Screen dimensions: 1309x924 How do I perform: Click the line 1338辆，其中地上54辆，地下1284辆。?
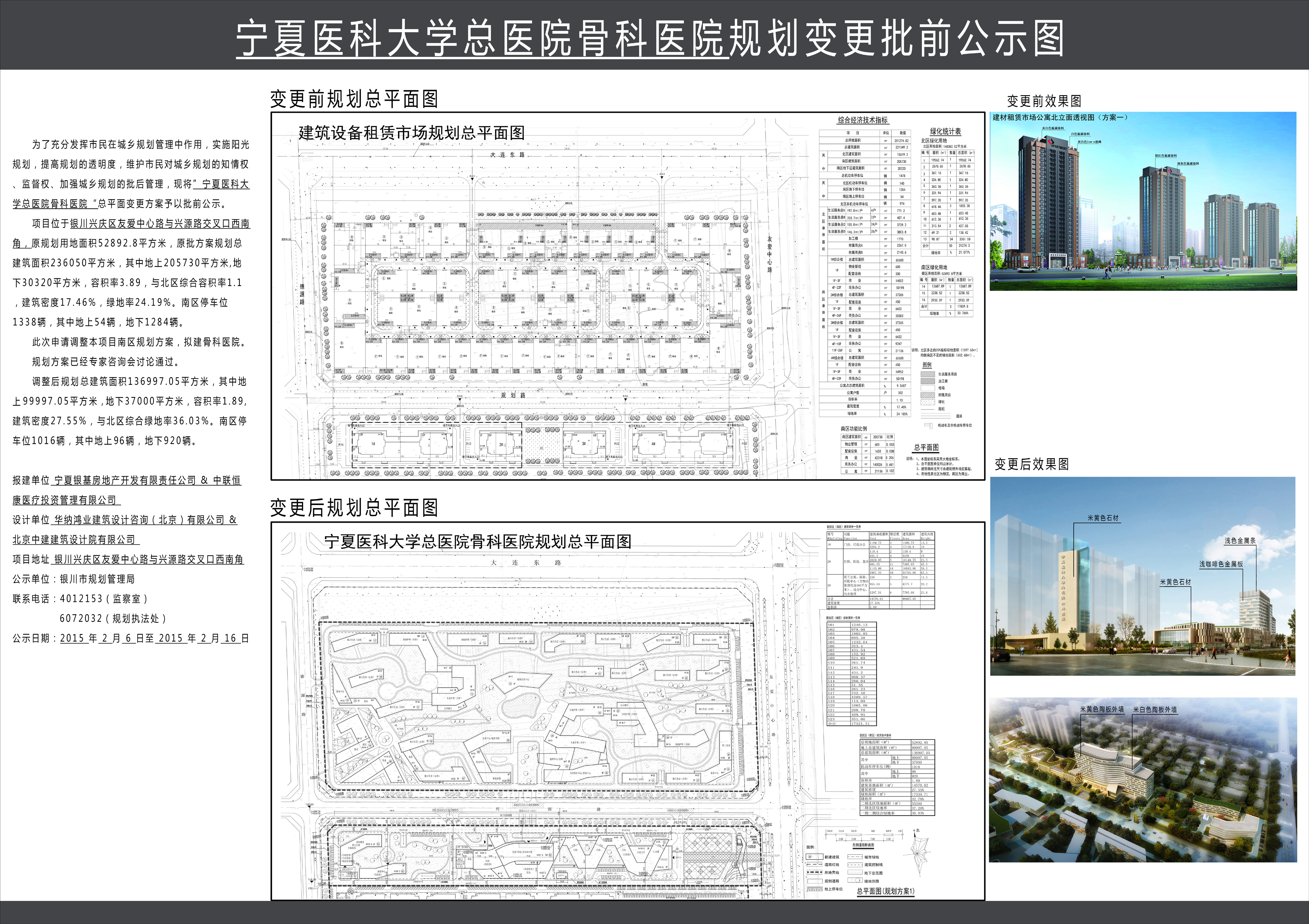pos(99,322)
